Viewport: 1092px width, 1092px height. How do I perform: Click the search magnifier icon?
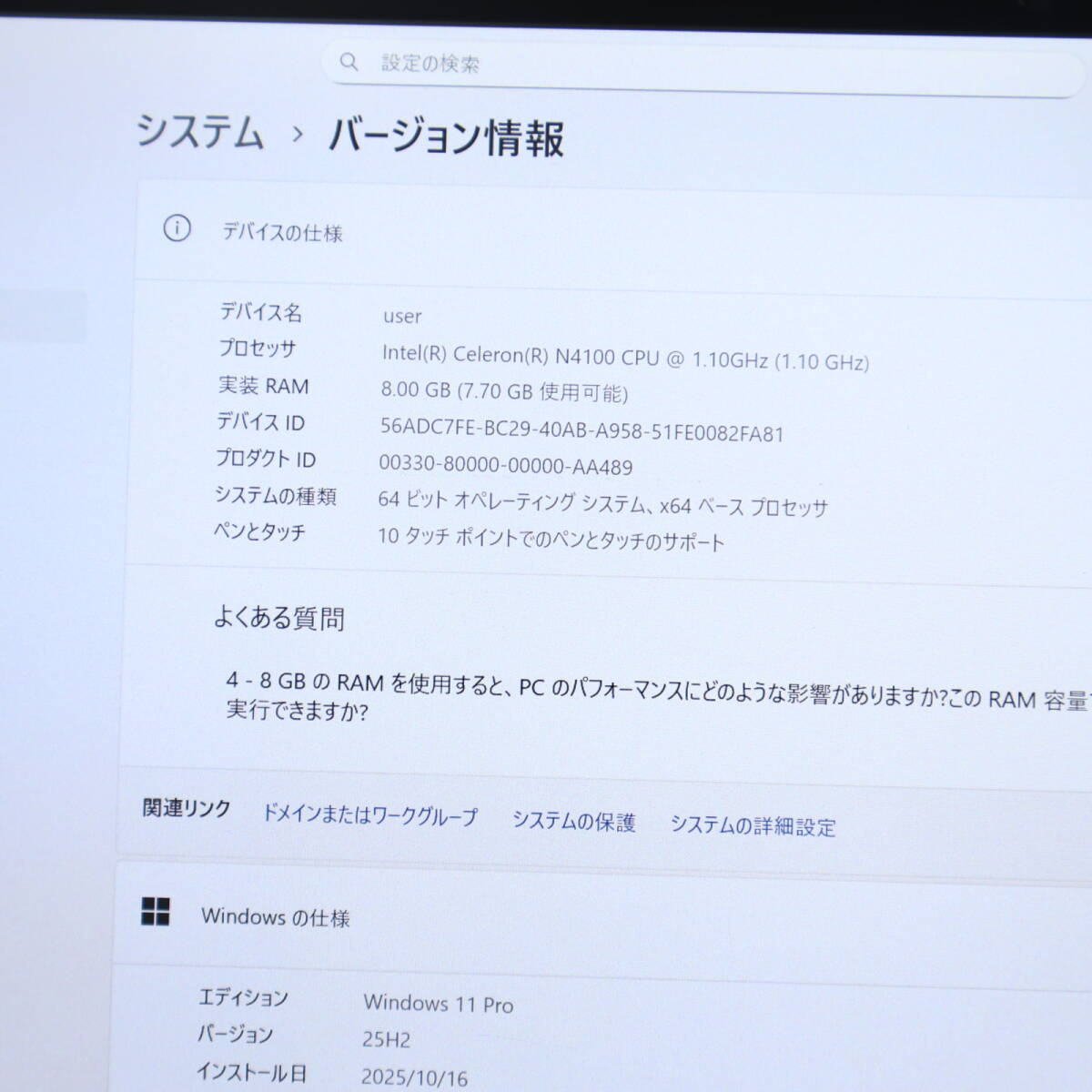pyautogui.click(x=349, y=61)
